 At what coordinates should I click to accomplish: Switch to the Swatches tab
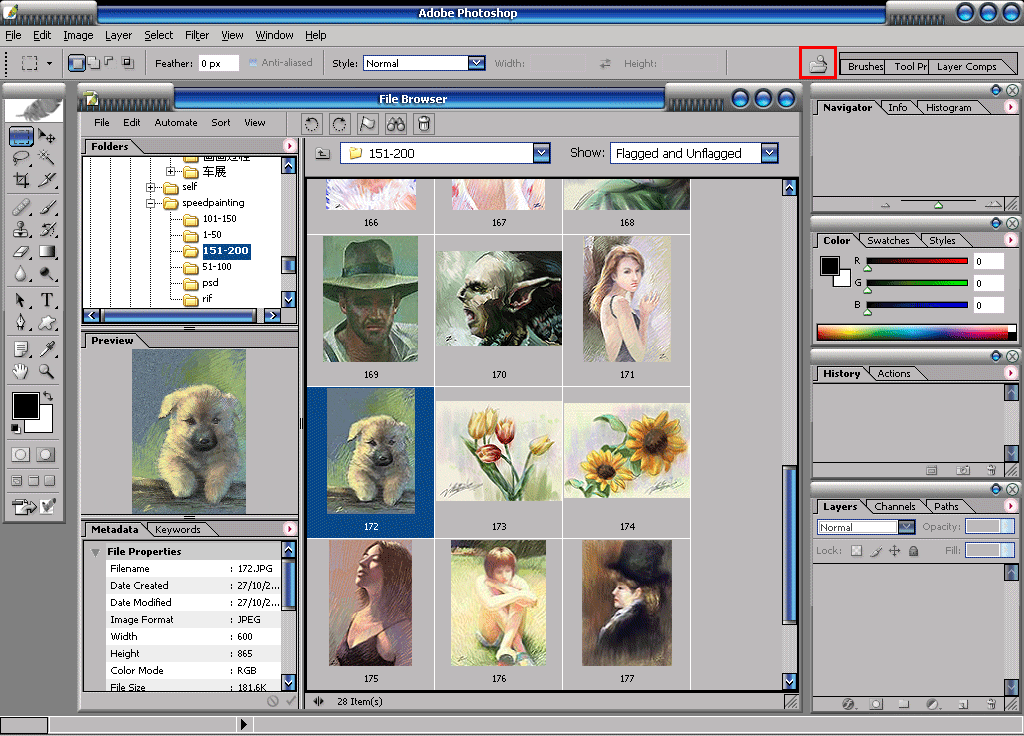tap(888, 240)
